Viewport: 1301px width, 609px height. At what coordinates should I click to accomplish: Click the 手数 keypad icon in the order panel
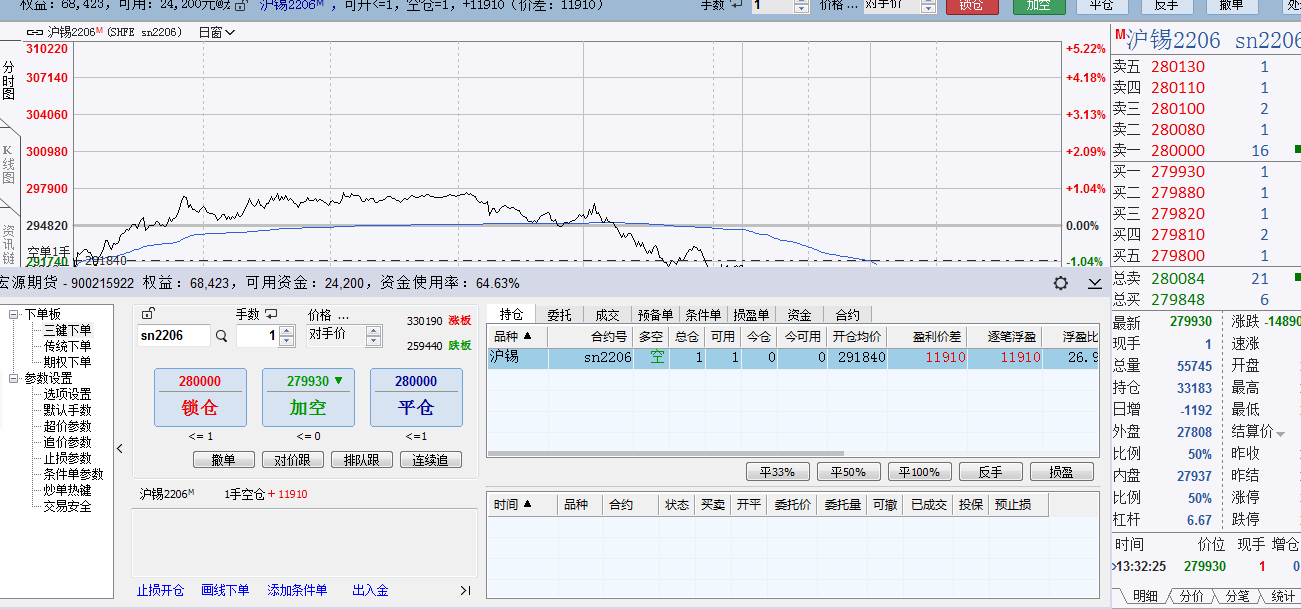[x=271, y=314]
